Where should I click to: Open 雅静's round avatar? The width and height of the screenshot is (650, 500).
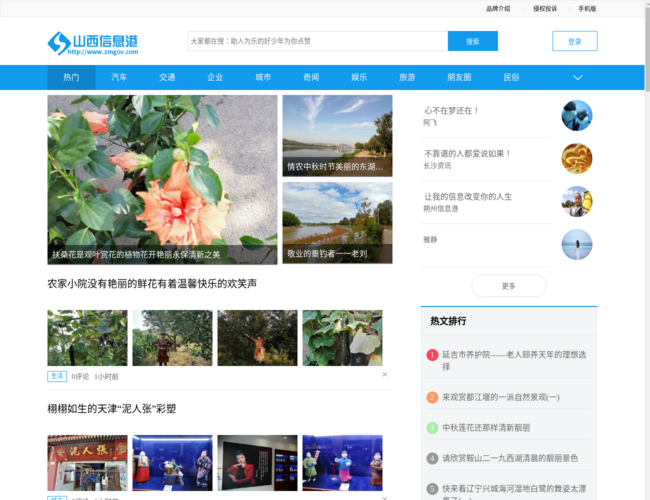point(577,245)
